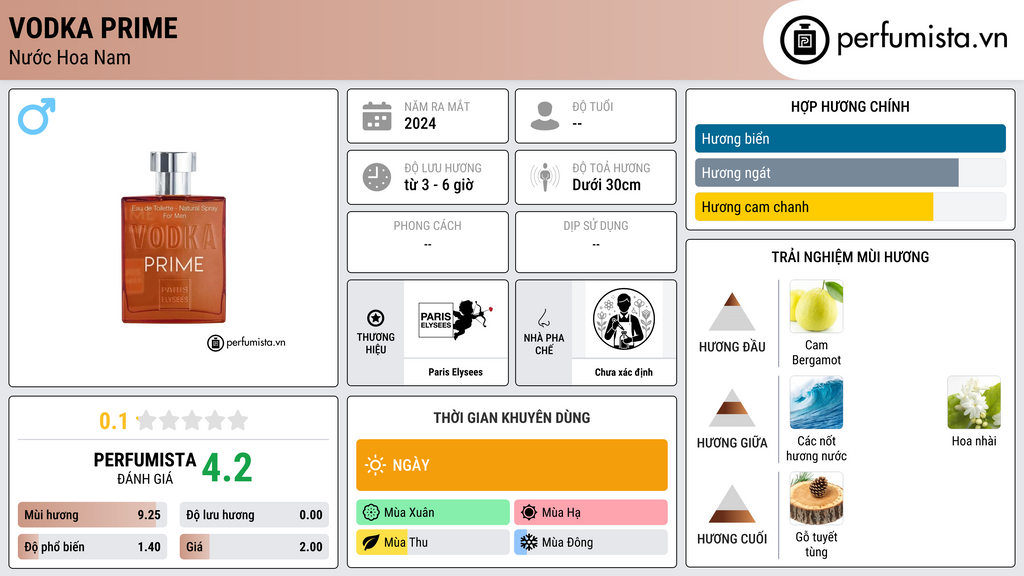The width and height of the screenshot is (1024, 576).
Task: Open the Cam Bergamot note image
Action: pos(816,306)
